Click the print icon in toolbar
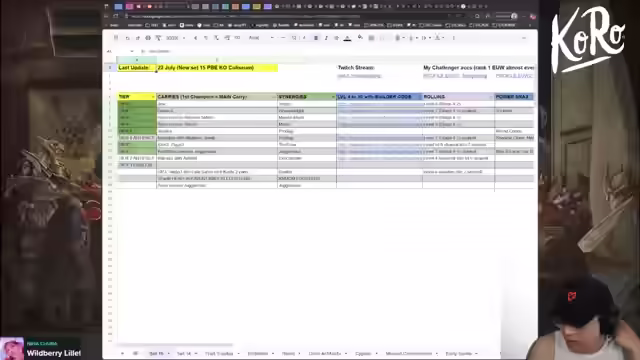This screenshot has height=360, width=640. point(148,38)
